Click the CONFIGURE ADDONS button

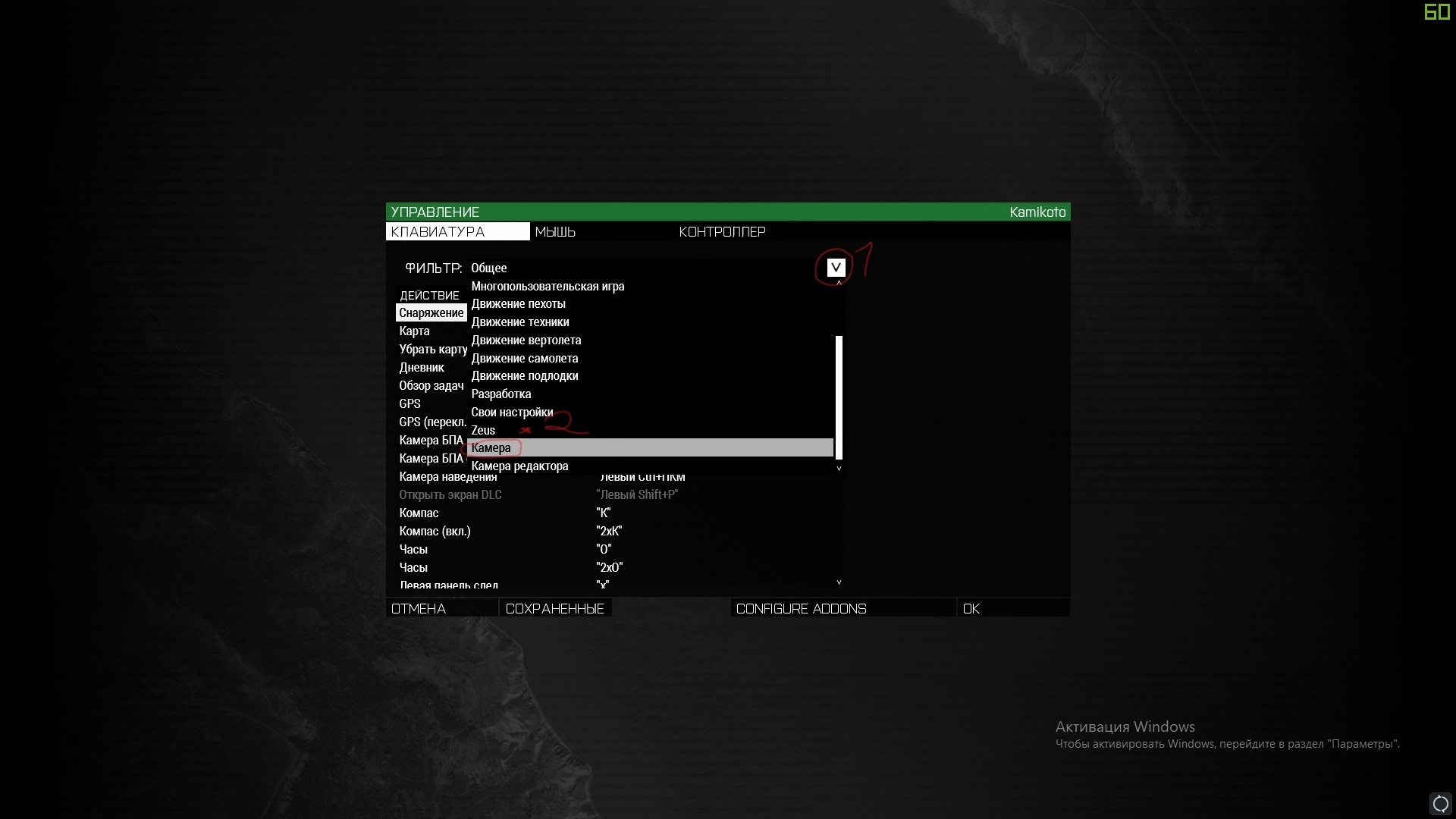tap(801, 609)
